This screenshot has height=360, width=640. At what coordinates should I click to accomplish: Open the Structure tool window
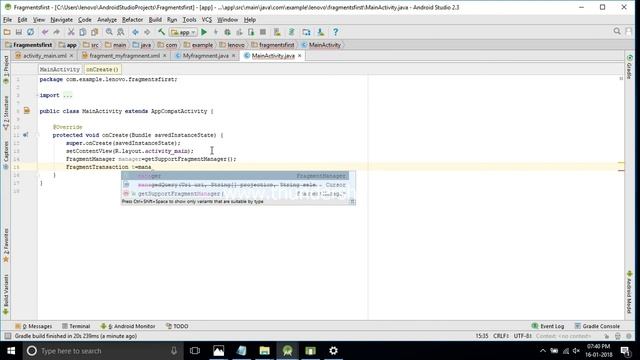6,112
